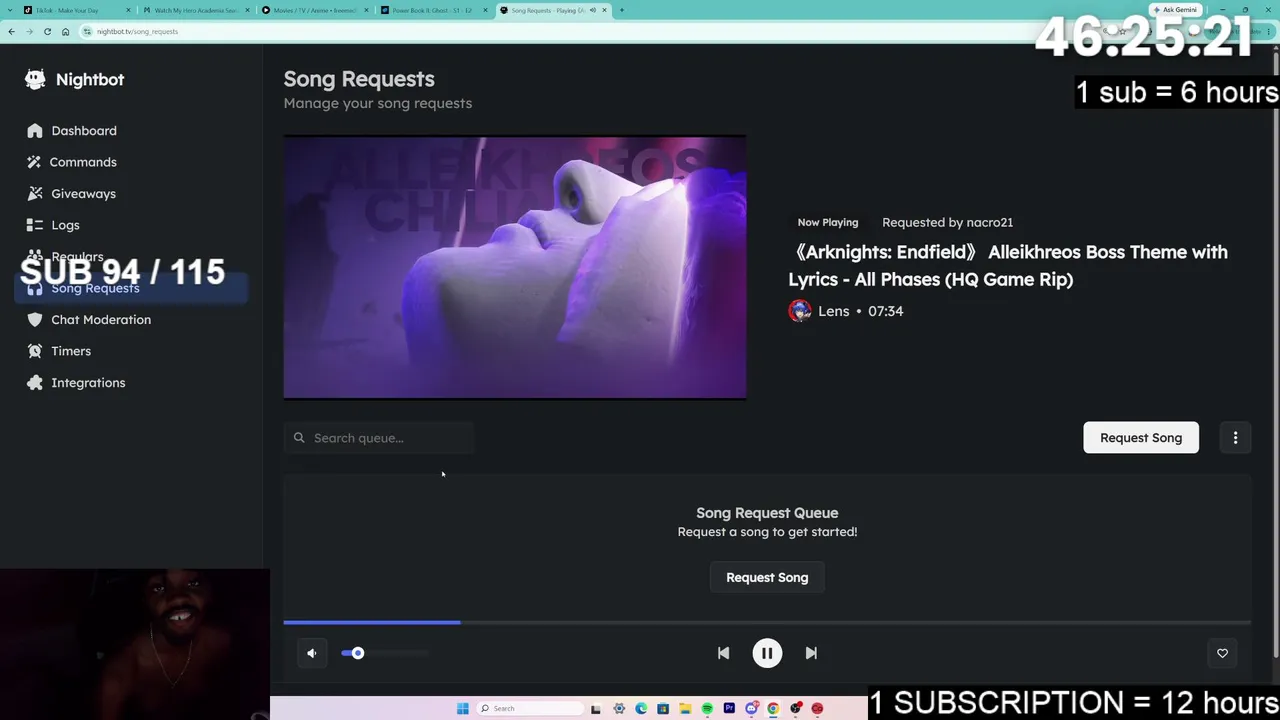The image size is (1280, 720).
Task: Select Chat Moderation in sidebar
Action: pos(101,320)
